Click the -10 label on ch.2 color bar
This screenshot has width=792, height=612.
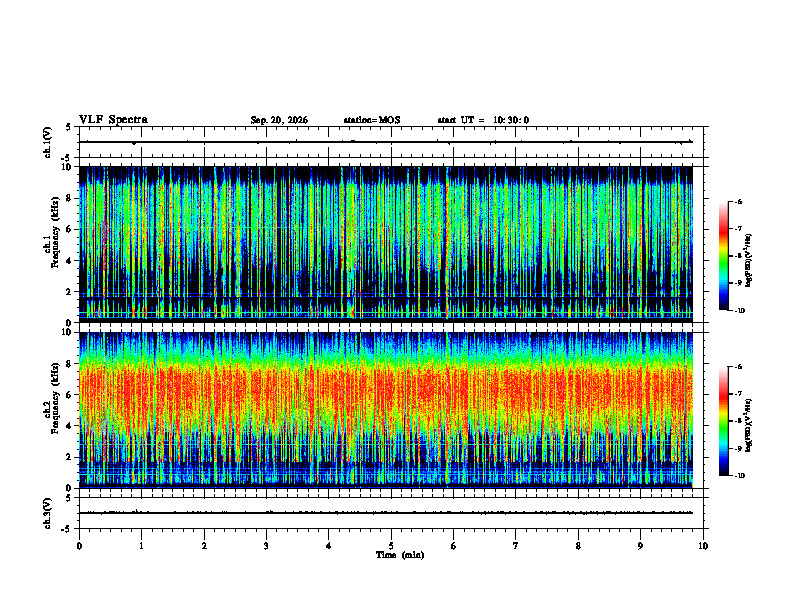tap(738, 476)
